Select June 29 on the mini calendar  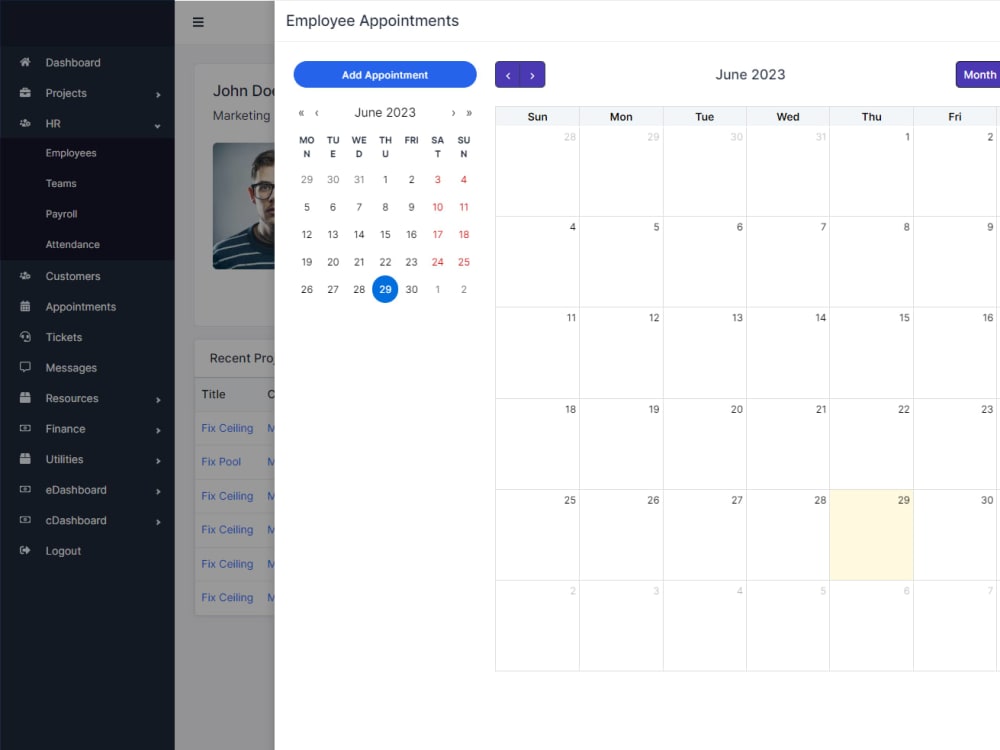coord(385,289)
